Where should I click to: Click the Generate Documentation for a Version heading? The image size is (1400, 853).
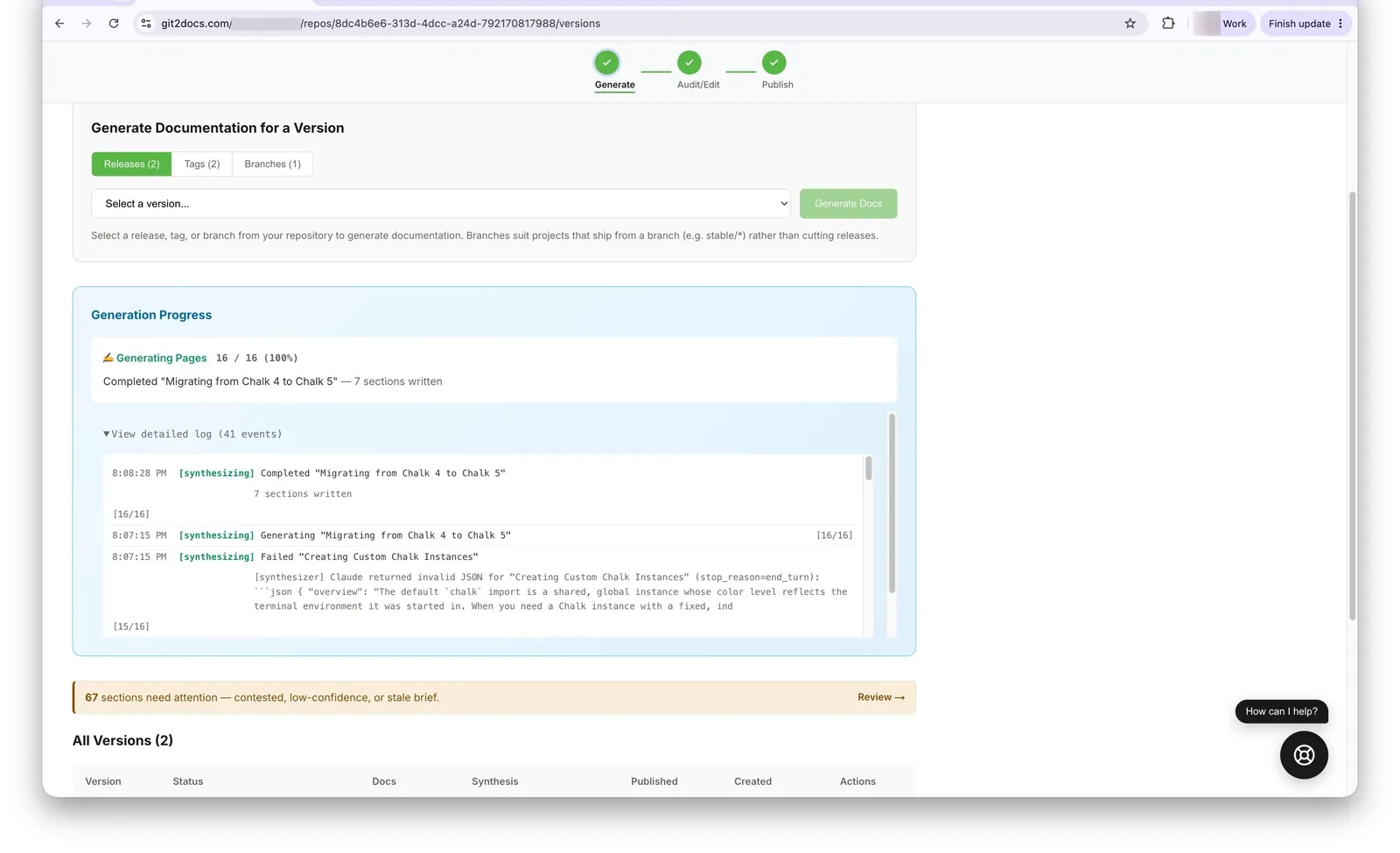coord(218,128)
